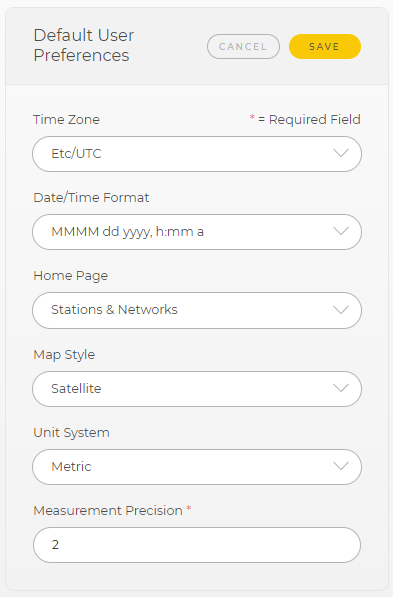Image resolution: width=393 pixels, height=597 pixels.
Task: Open the Stations & Networks home page selection
Action: pyautogui.click(x=197, y=310)
